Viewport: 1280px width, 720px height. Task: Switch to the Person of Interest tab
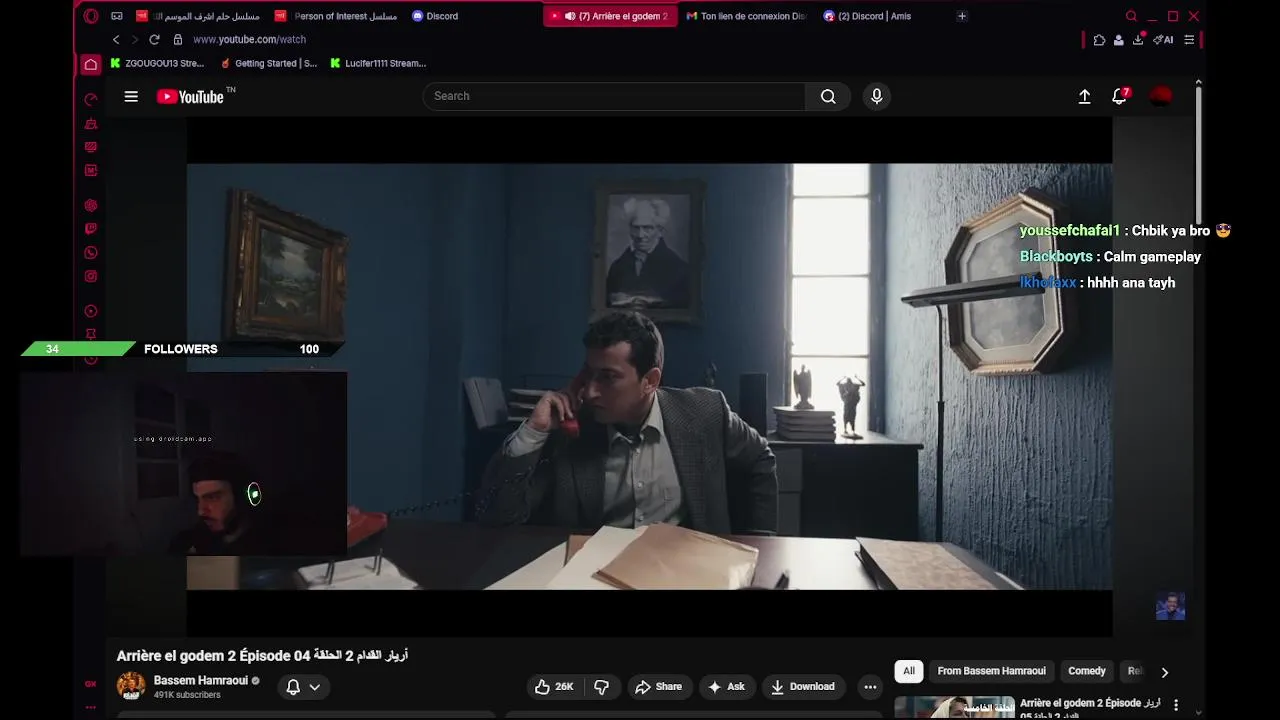[x=336, y=16]
